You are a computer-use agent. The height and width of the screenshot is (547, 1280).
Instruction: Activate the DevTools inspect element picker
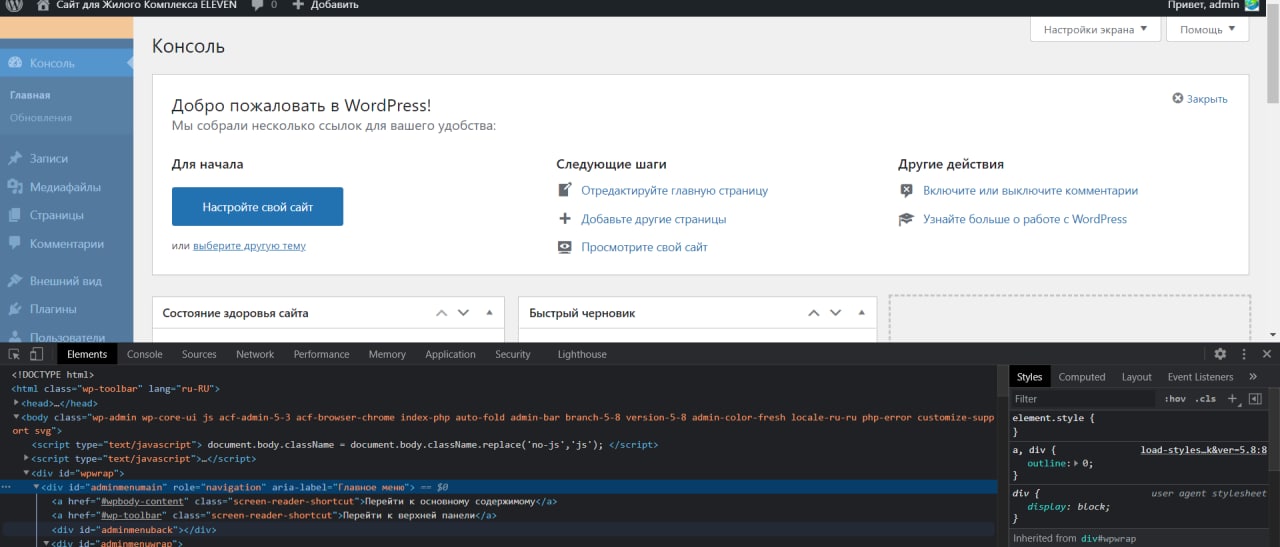[x=15, y=354]
